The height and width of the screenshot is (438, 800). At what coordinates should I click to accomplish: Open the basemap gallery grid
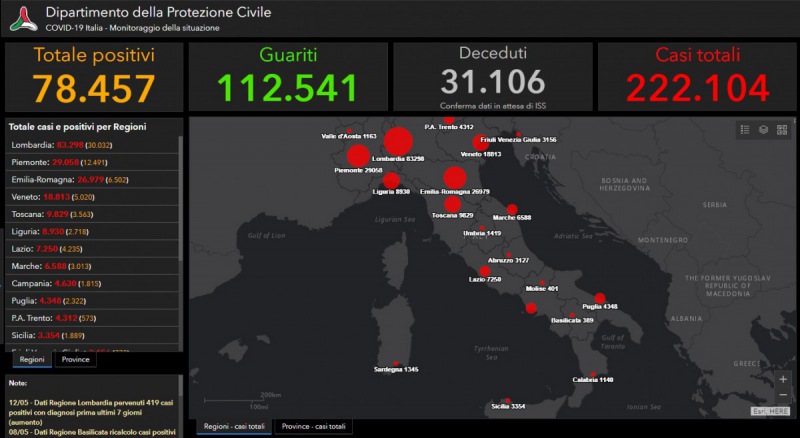point(781,129)
